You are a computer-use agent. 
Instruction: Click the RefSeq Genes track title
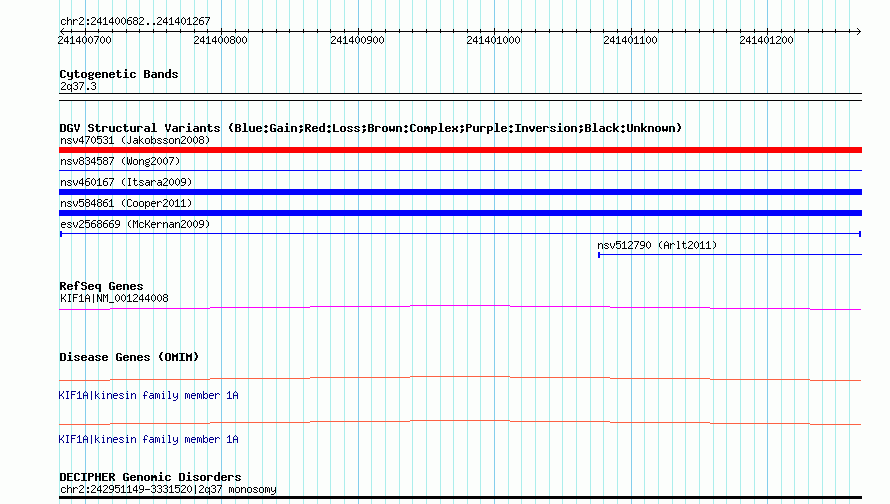point(101,286)
